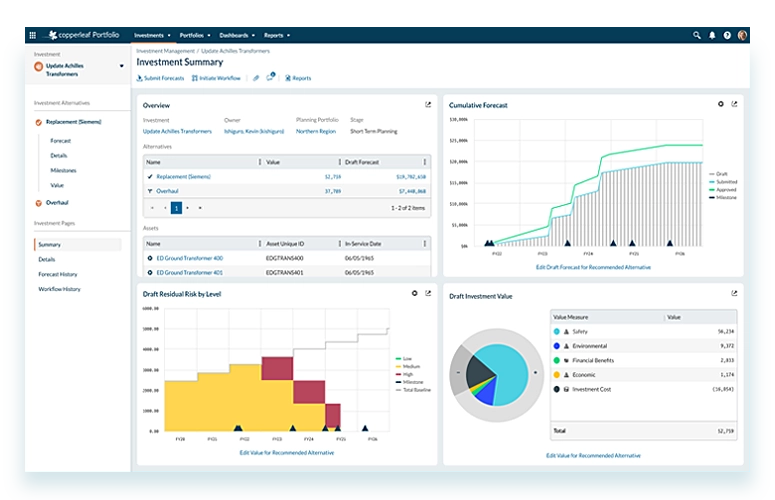Image resolution: width=775 pixels, height=500 pixels.
Task: Open Value under Replacement (Siemens)
Action: [57, 185]
